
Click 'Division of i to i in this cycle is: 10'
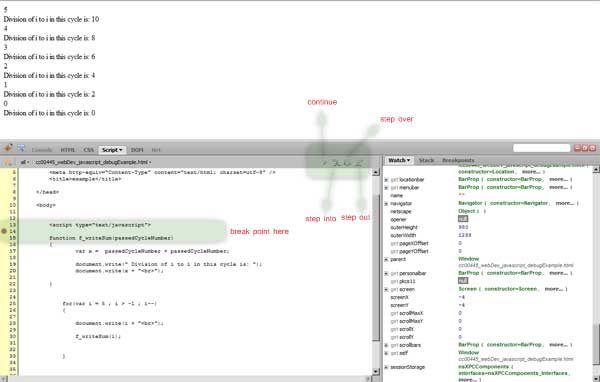(51, 19)
